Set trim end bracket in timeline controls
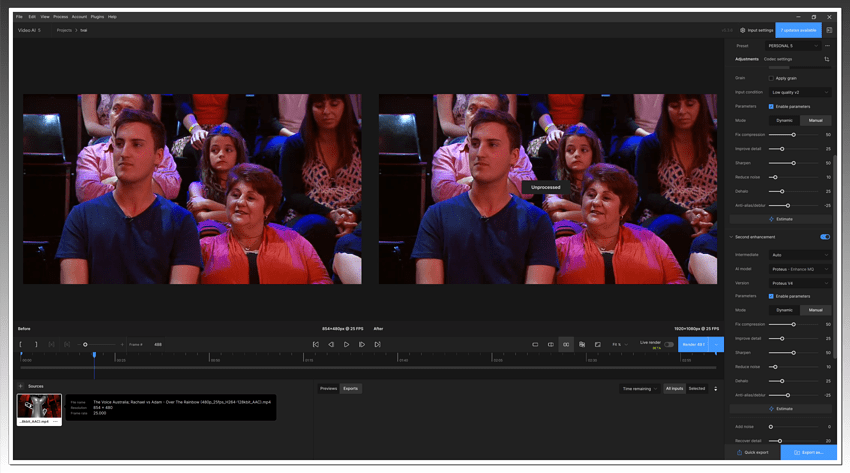 [x=36, y=345]
